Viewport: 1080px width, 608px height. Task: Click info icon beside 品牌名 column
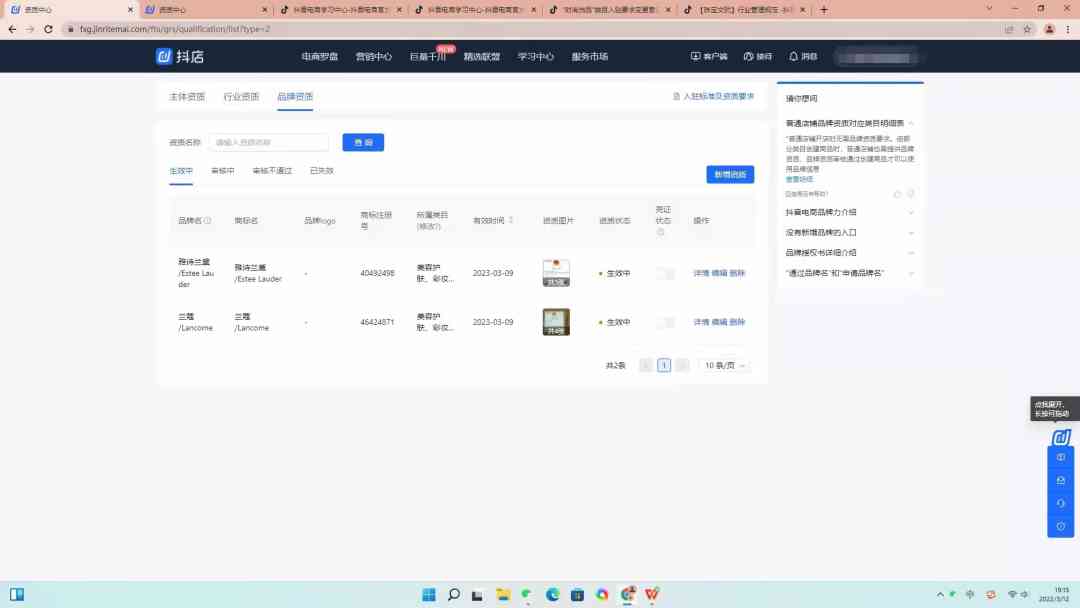tap(208, 221)
